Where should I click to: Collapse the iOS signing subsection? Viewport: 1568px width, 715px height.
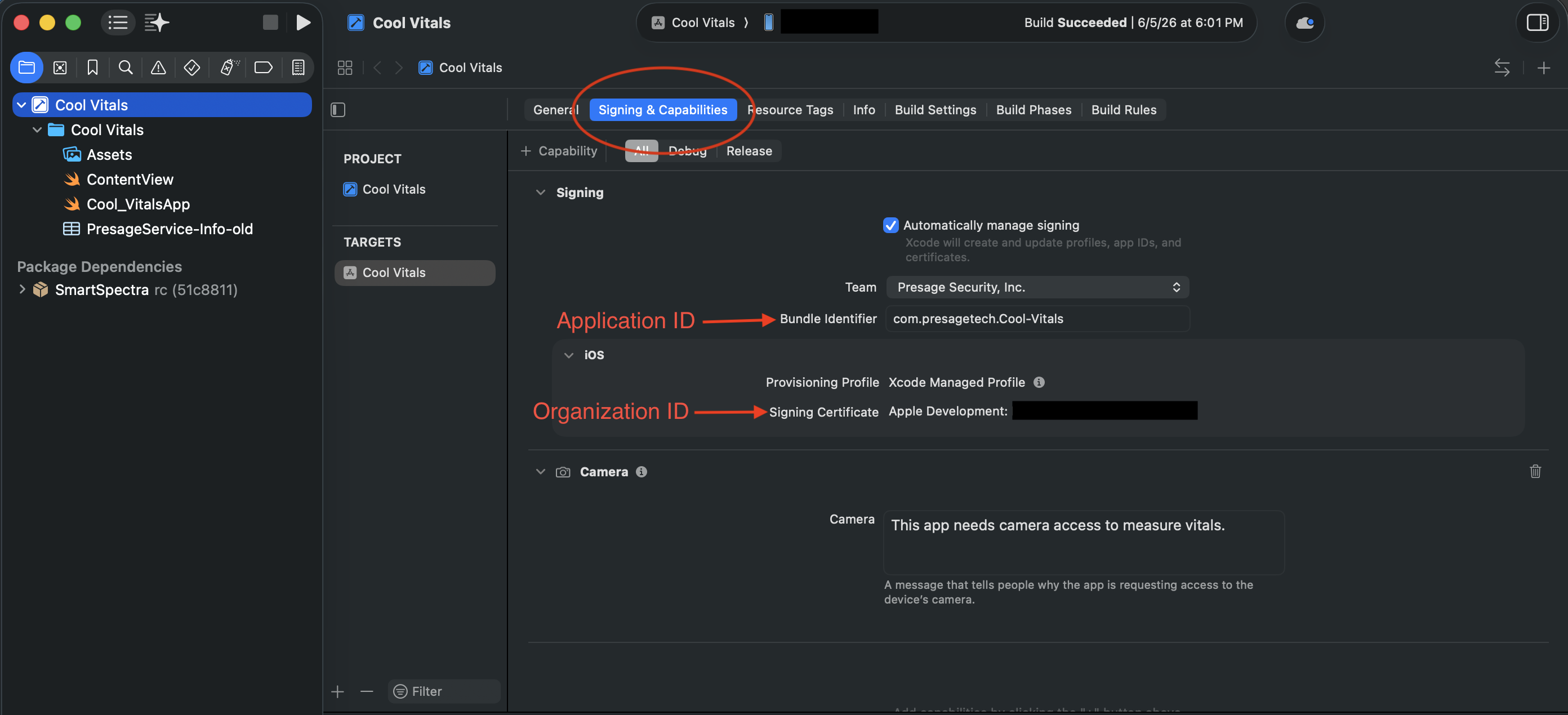point(568,355)
